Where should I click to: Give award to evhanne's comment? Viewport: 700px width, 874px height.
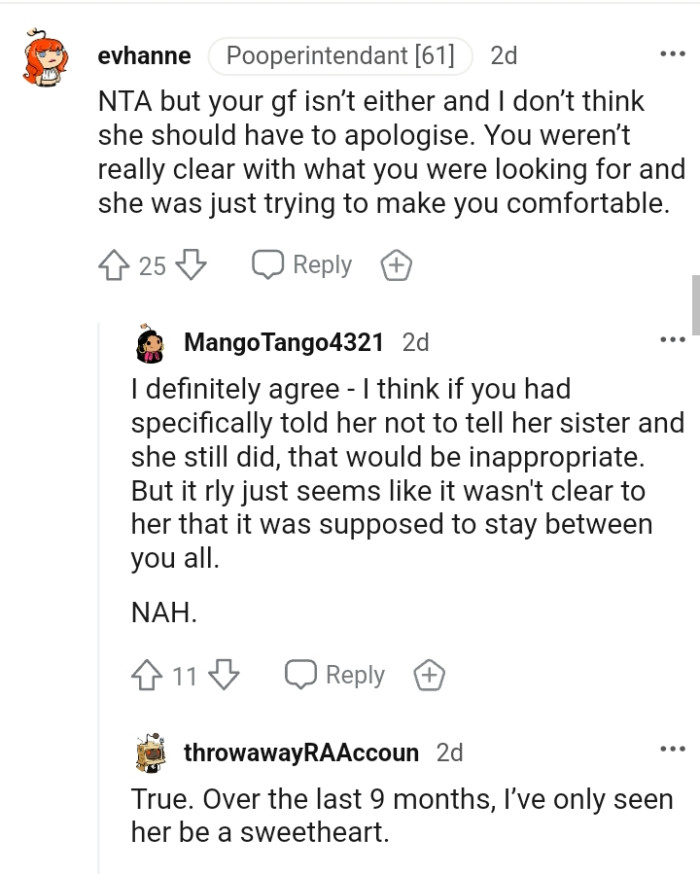397,266
